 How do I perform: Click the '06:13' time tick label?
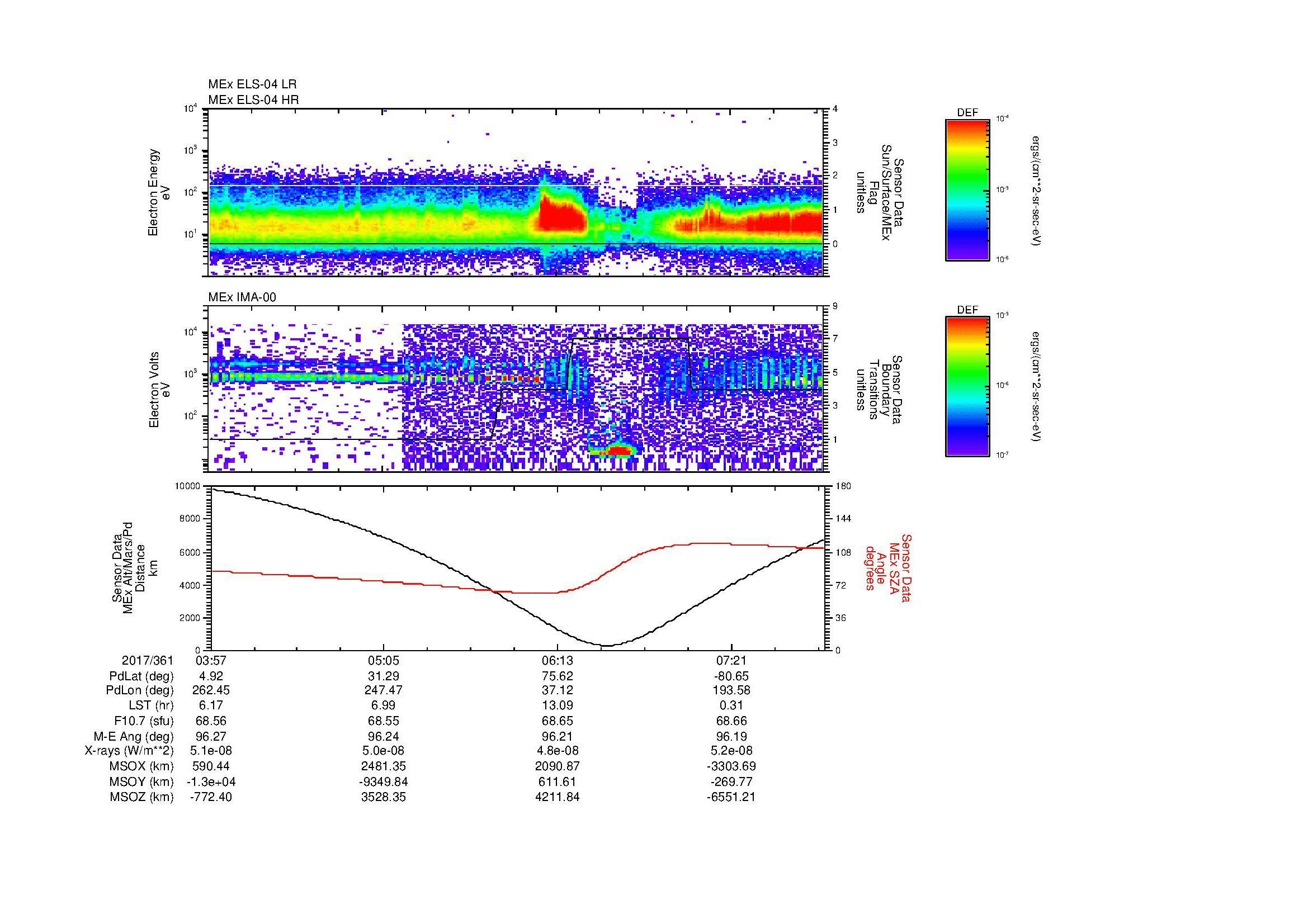557,660
